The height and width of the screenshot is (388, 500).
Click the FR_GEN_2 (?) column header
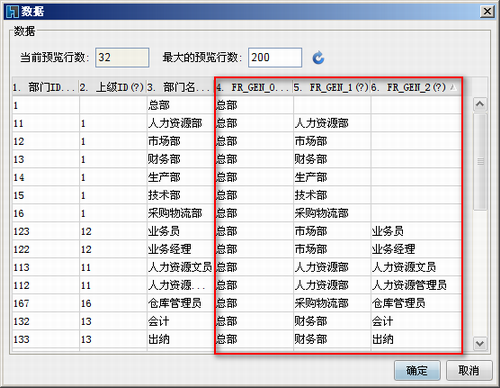click(x=416, y=87)
